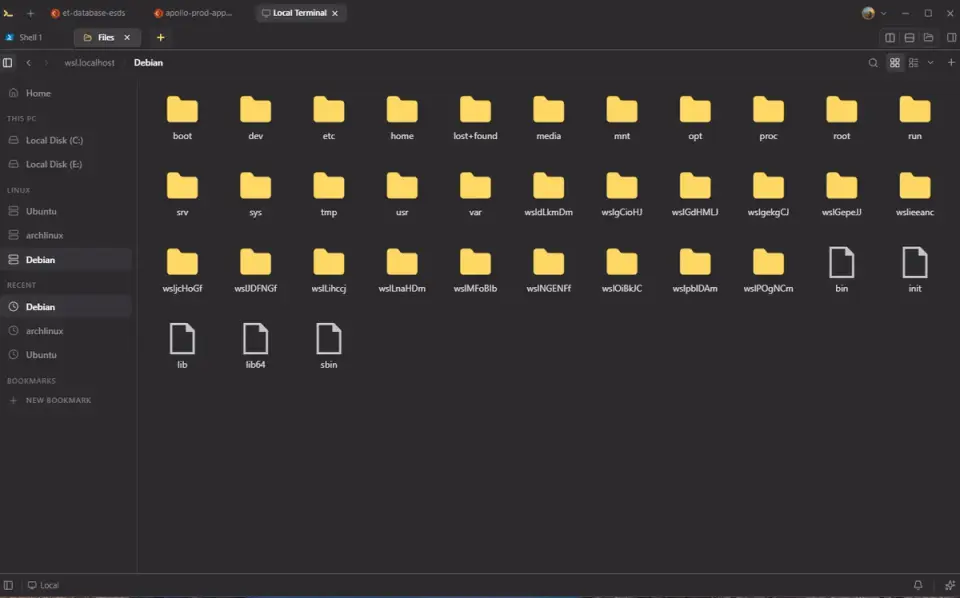Open the etc folder

coord(329,118)
